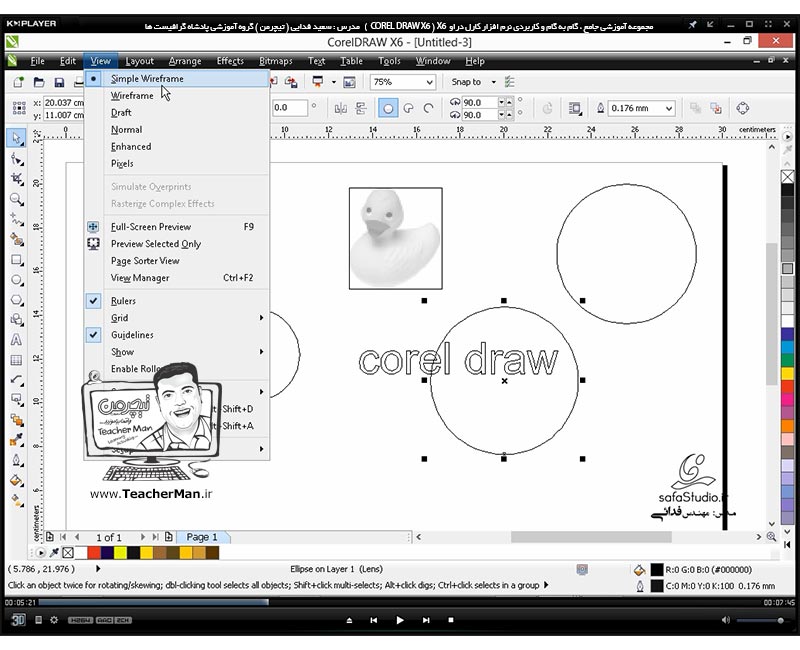Toggle the KMPlayer 3D mode button
800x650 pixels.
[18, 620]
